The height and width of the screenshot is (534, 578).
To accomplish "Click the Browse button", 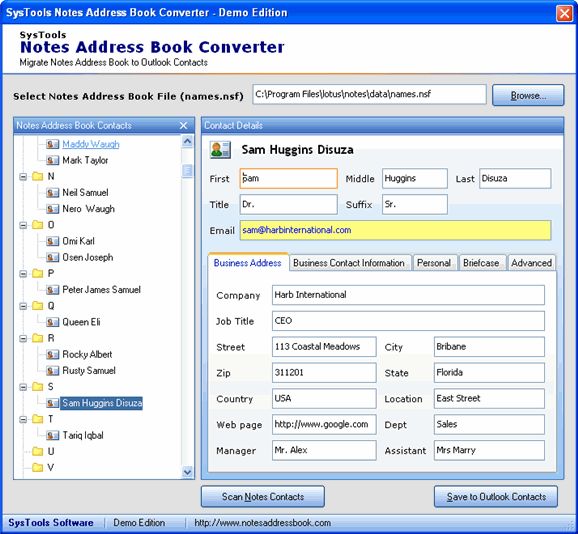I will (x=528, y=95).
